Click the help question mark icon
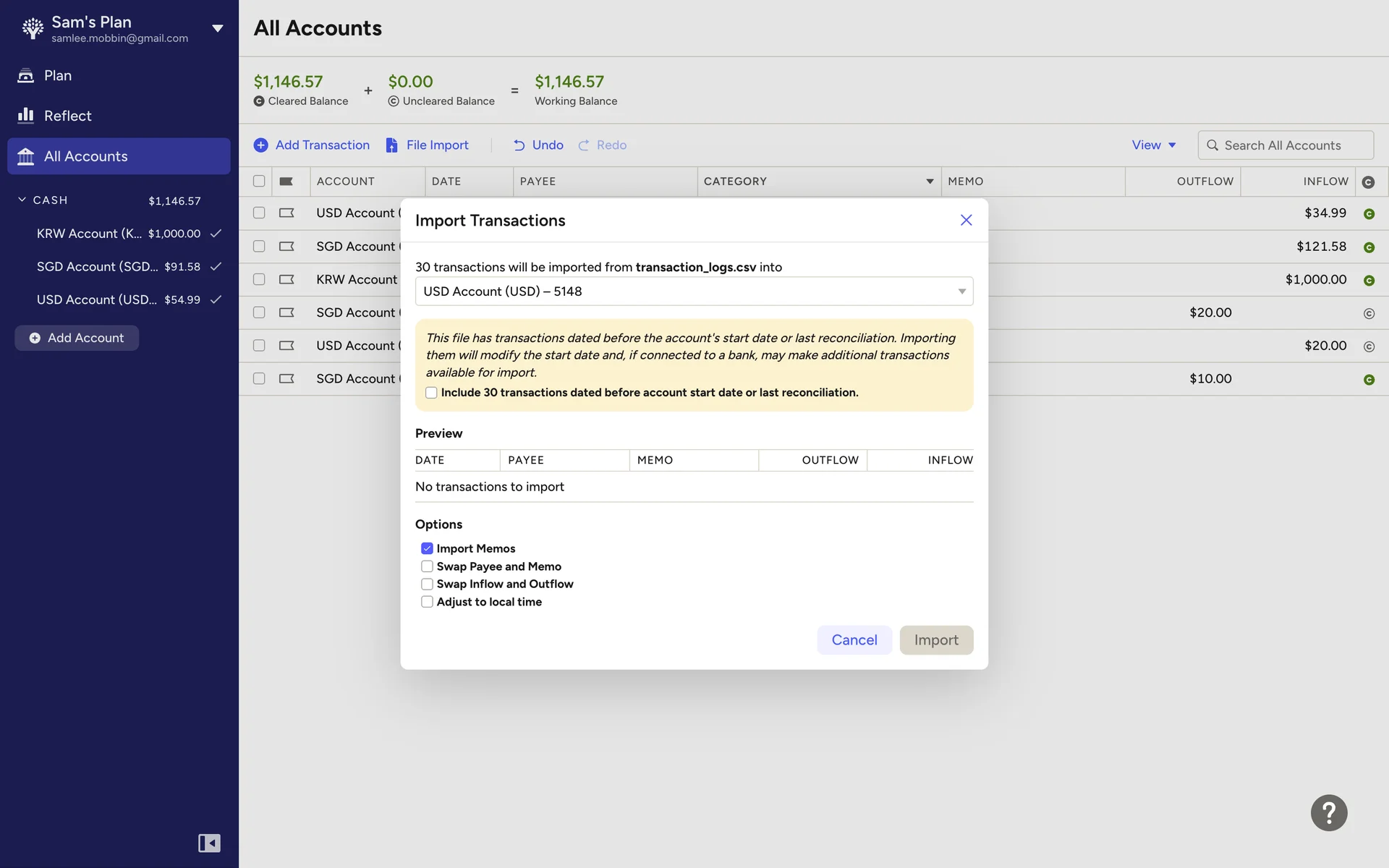Image resolution: width=1389 pixels, height=868 pixels. 1328,813
